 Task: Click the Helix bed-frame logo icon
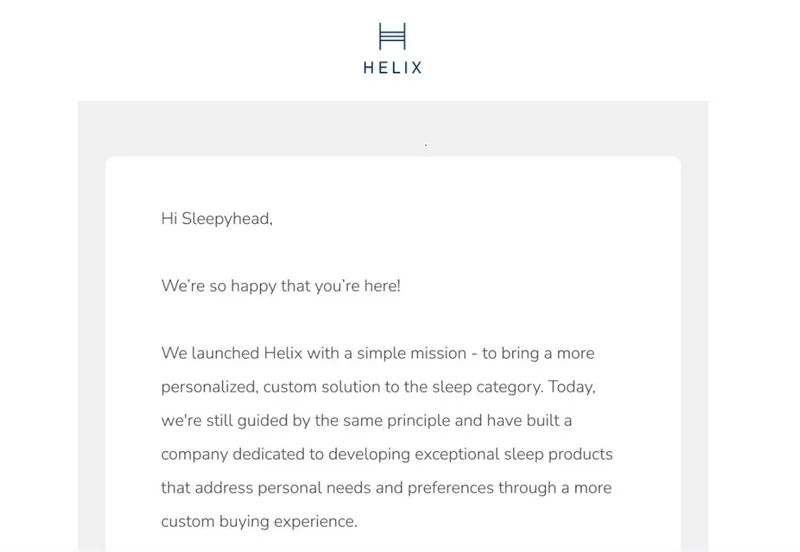393,37
